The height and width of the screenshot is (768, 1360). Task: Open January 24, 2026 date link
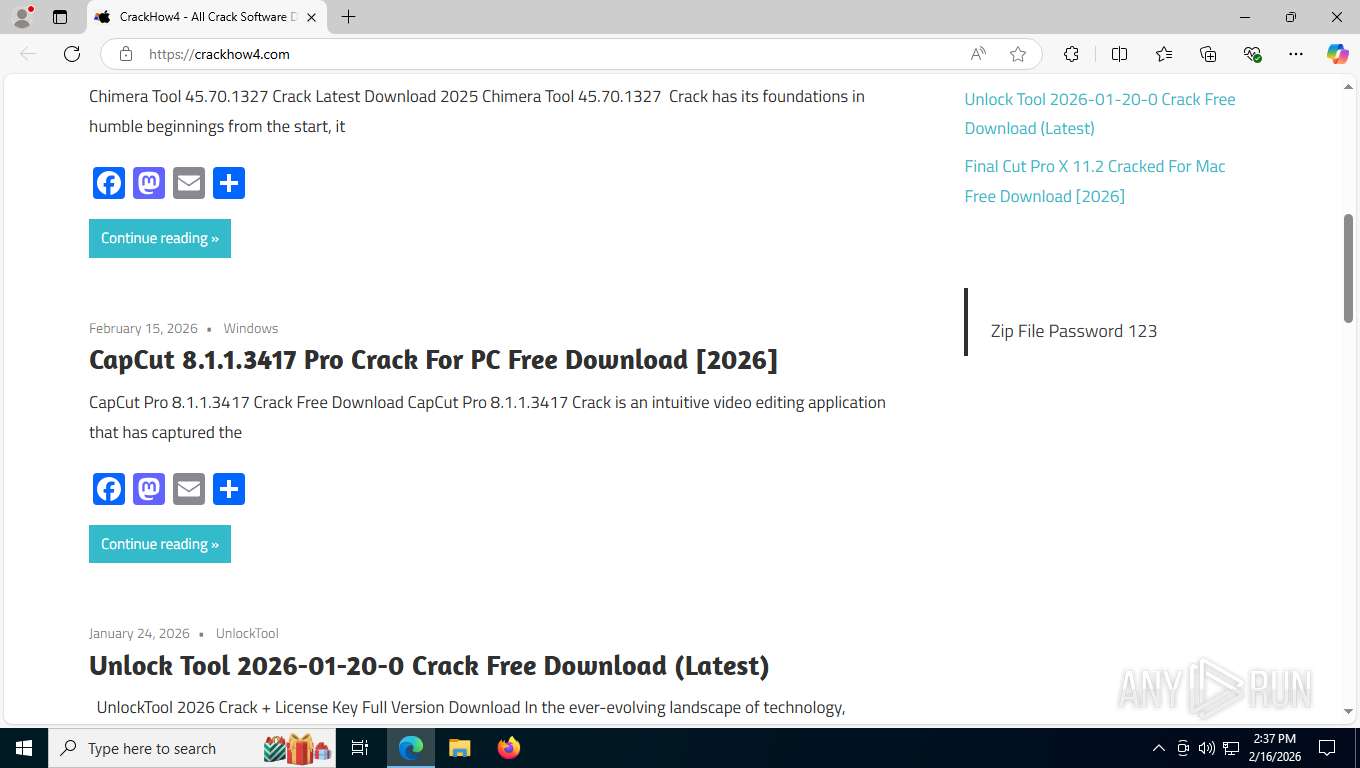139,633
